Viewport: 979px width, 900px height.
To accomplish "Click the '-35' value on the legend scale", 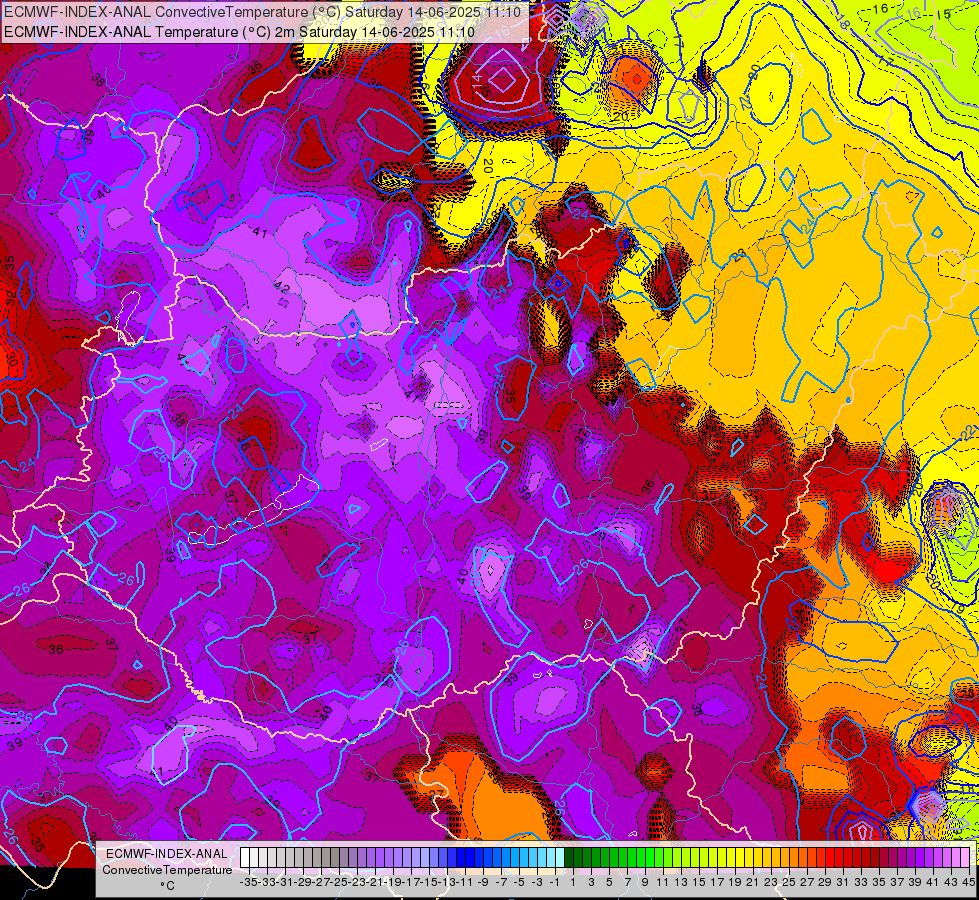I will 248,882.
